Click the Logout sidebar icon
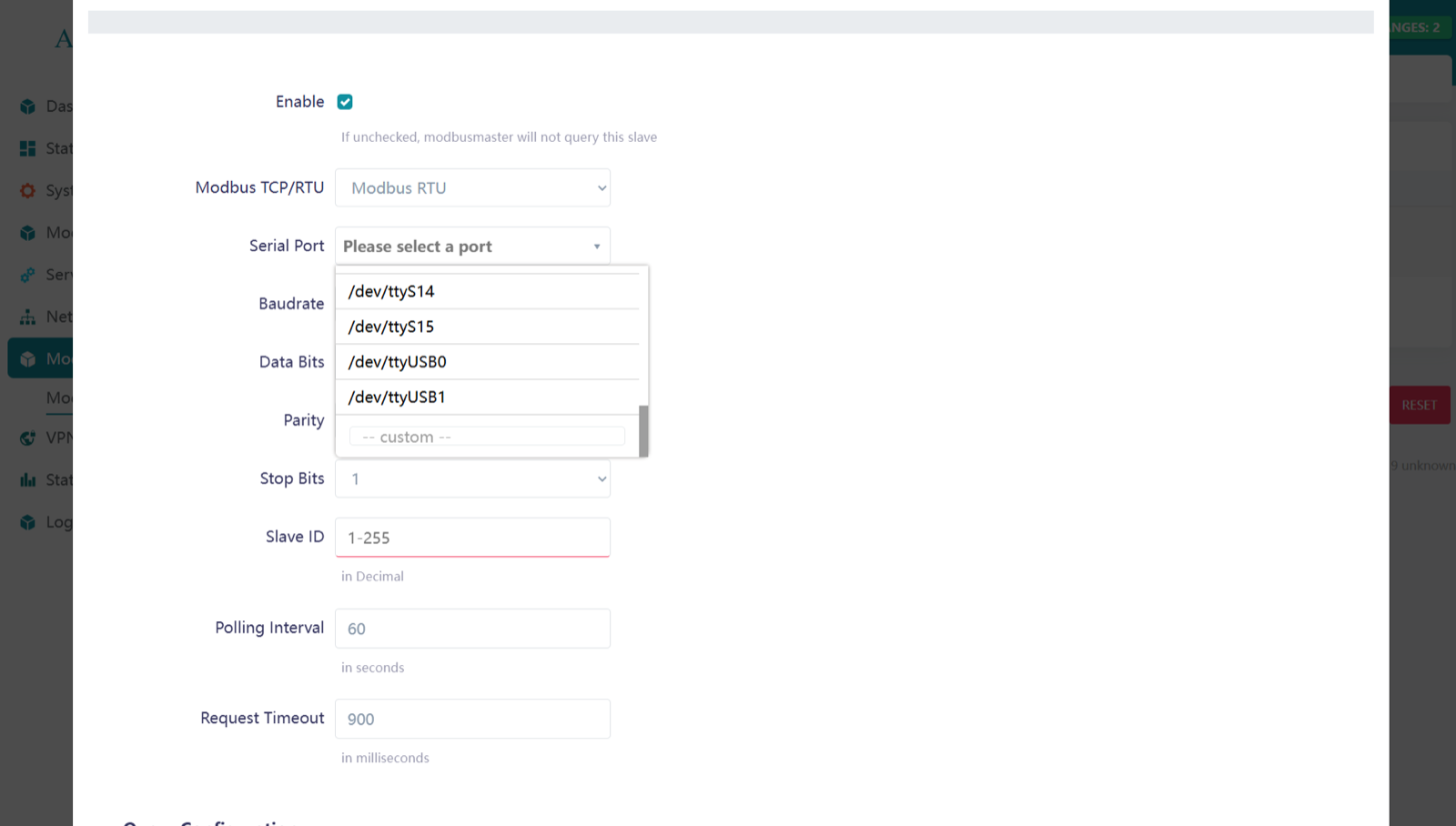This screenshot has height=826, width=1456. 28,522
